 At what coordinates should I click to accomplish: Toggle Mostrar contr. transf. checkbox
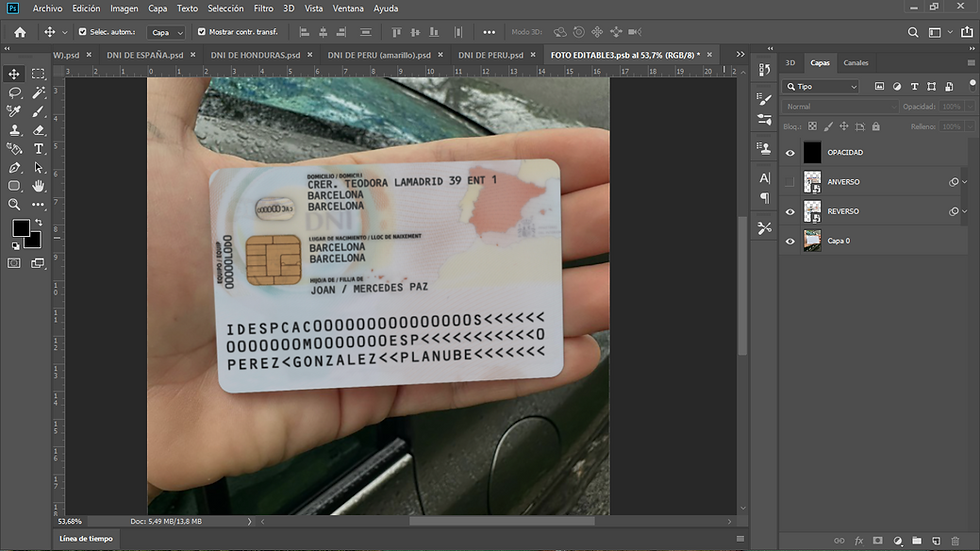click(201, 31)
